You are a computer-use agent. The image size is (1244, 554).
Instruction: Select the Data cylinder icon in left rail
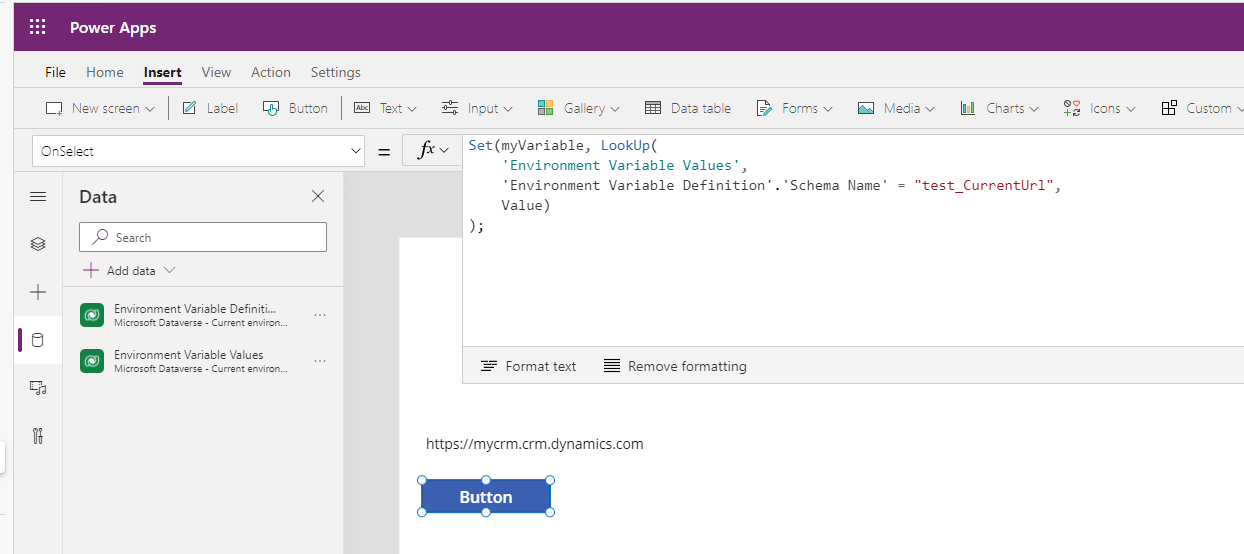pyautogui.click(x=38, y=340)
